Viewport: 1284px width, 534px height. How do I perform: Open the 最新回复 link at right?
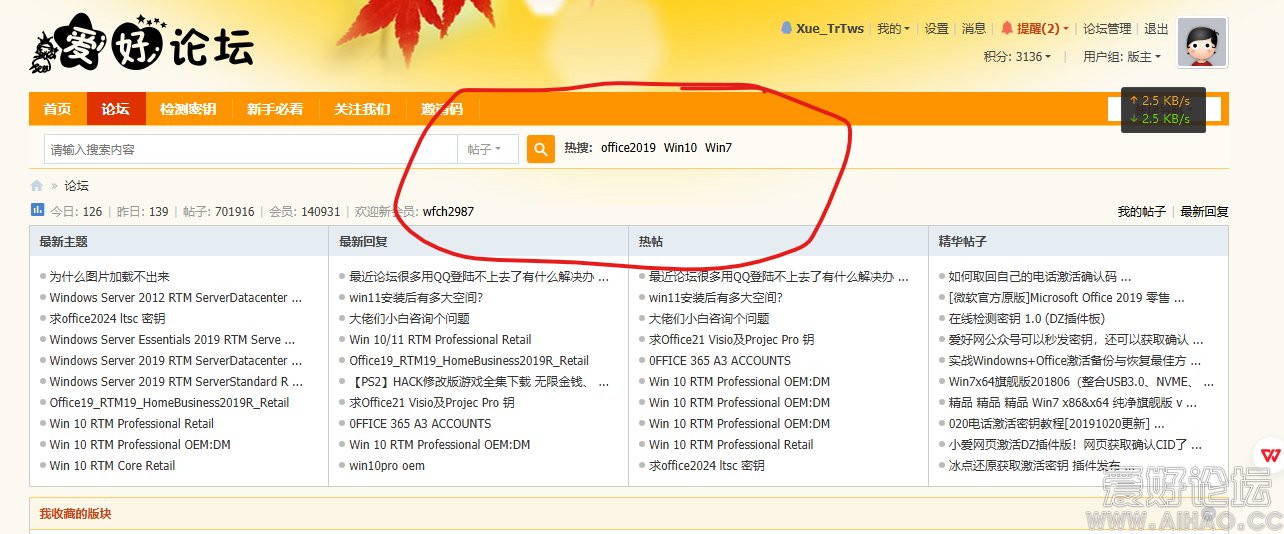point(1204,212)
